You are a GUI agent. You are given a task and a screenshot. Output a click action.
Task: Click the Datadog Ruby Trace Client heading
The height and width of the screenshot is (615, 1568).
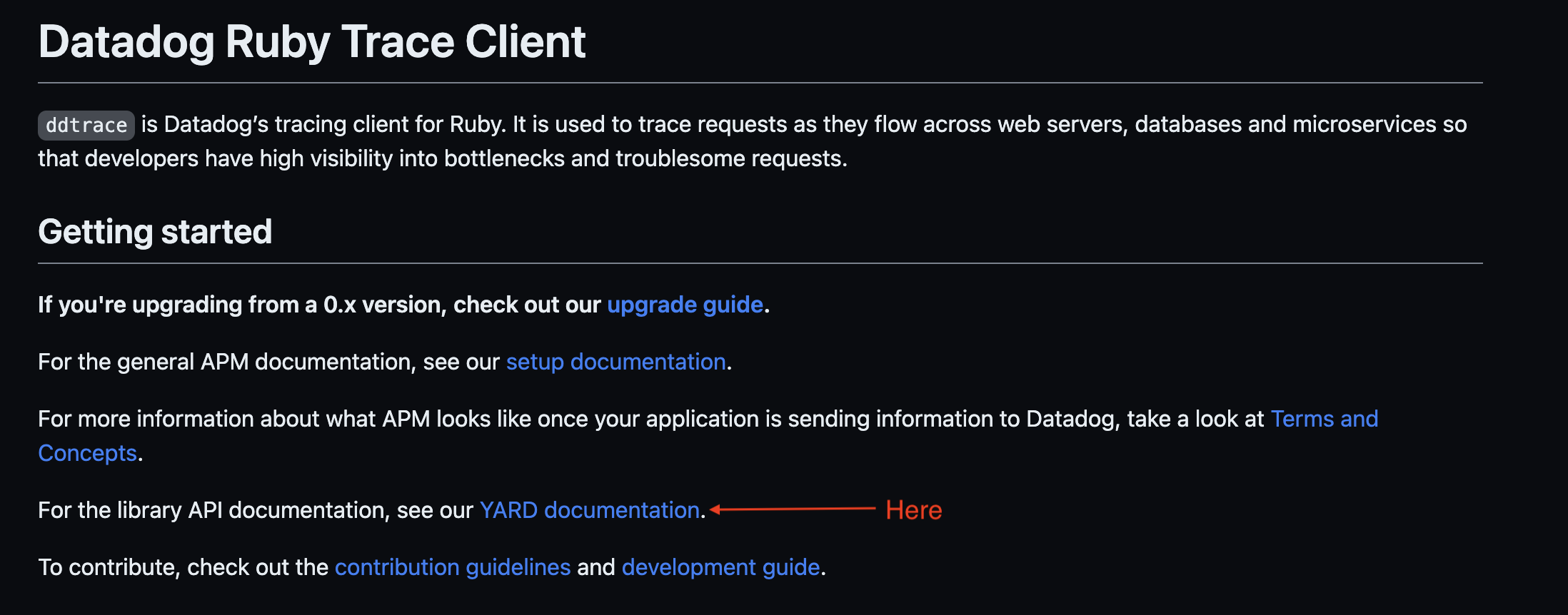click(x=312, y=41)
